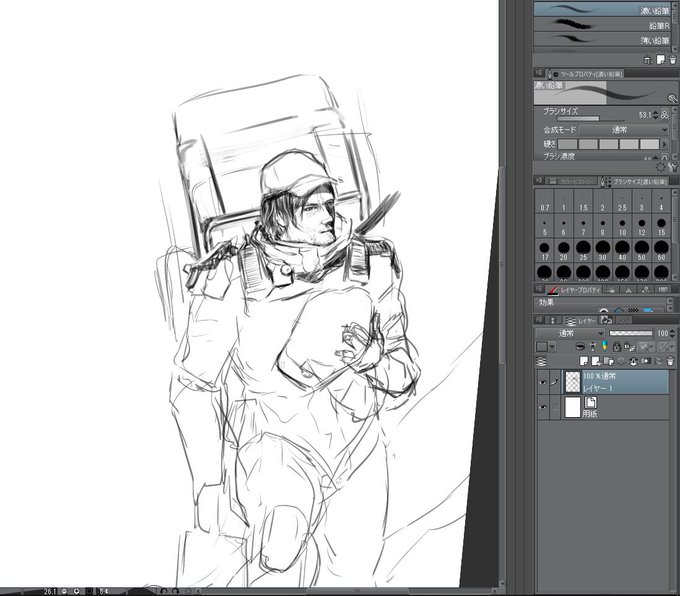Click the delete layer trash icon
This screenshot has width=680, height=596.
[x=670, y=361]
